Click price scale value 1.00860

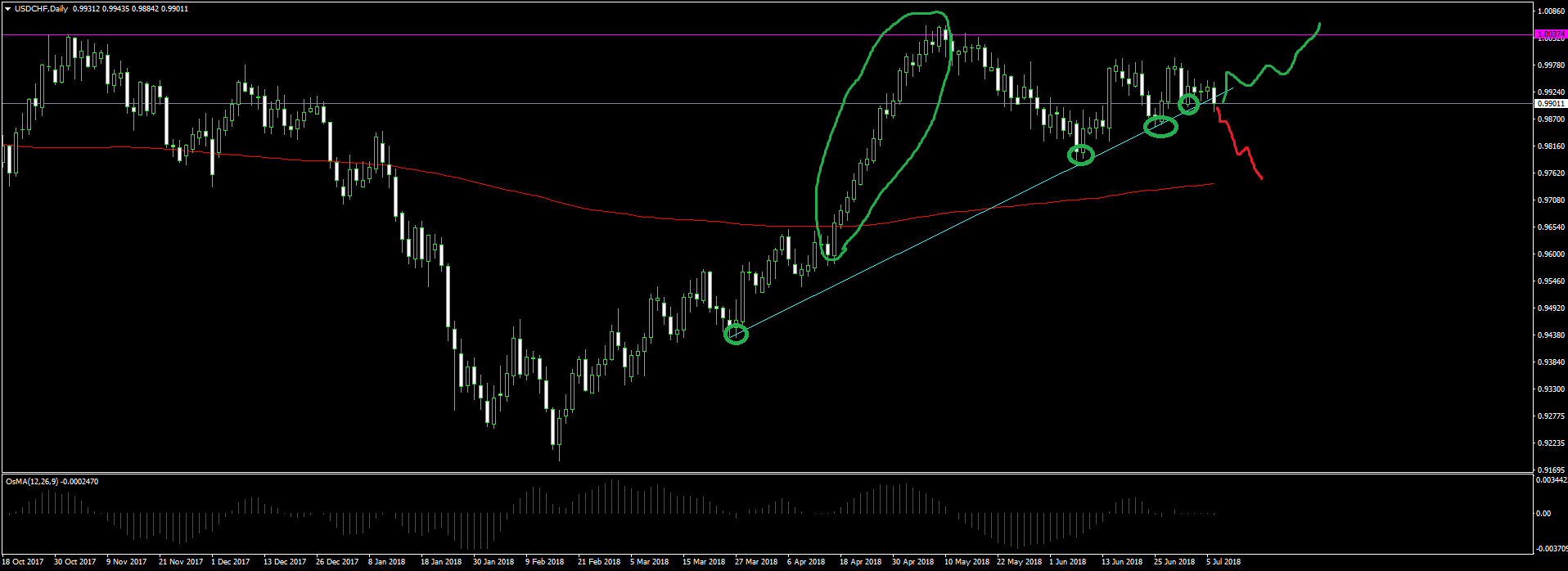pyautogui.click(x=1551, y=11)
